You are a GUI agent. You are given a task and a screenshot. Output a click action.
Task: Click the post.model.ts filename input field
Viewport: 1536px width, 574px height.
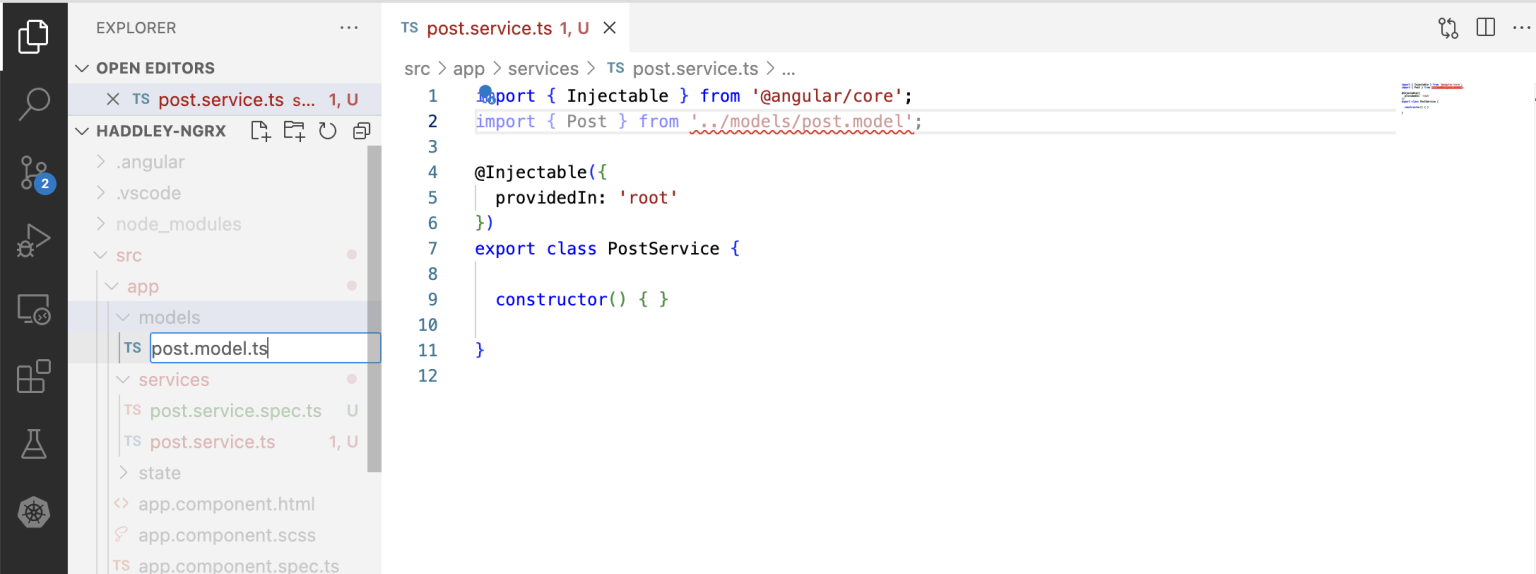click(x=264, y=348)
